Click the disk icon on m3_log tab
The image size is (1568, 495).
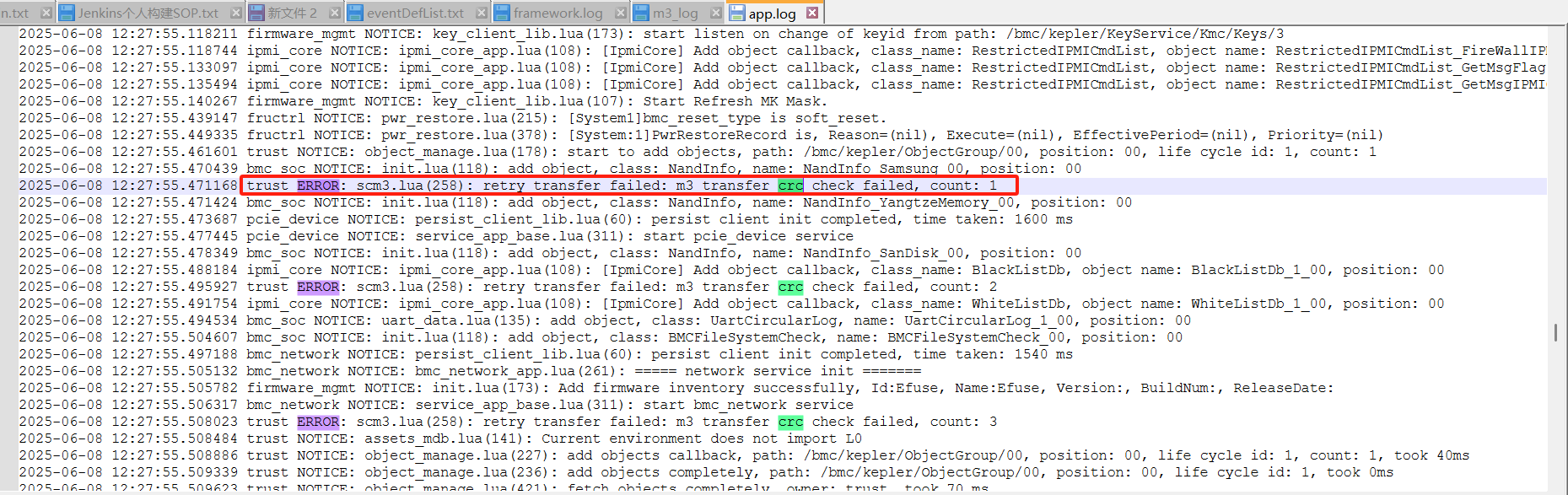pyautogui.click(x=641, y=13)
